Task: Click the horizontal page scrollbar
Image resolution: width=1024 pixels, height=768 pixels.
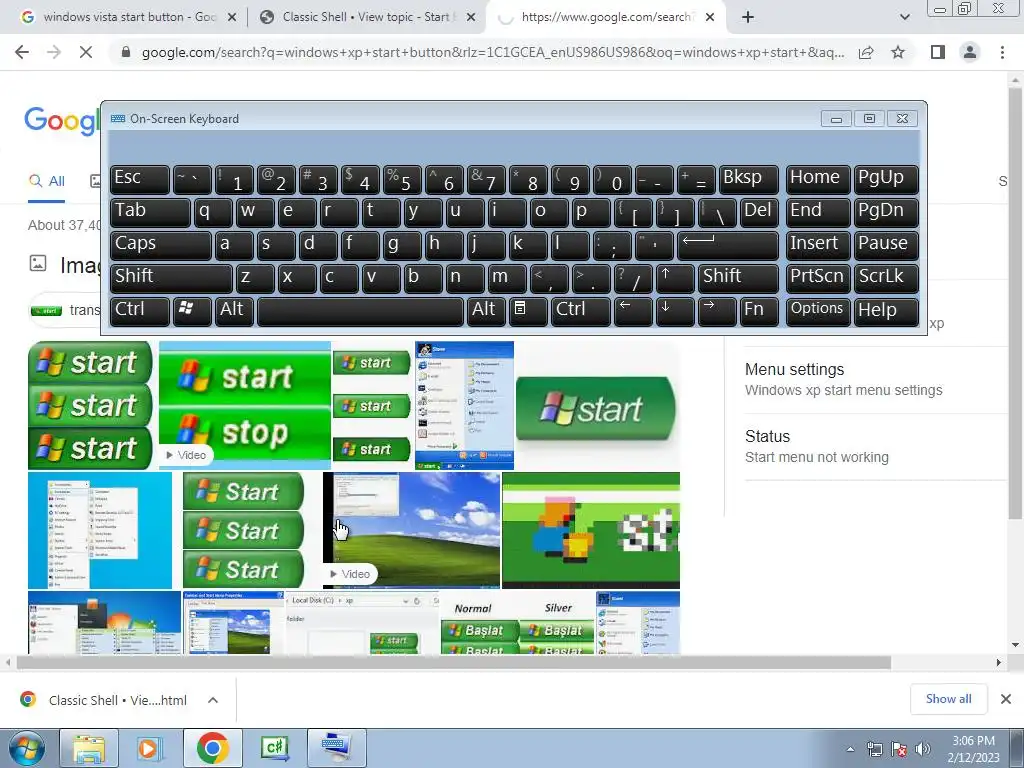Action: pos(453,663)
